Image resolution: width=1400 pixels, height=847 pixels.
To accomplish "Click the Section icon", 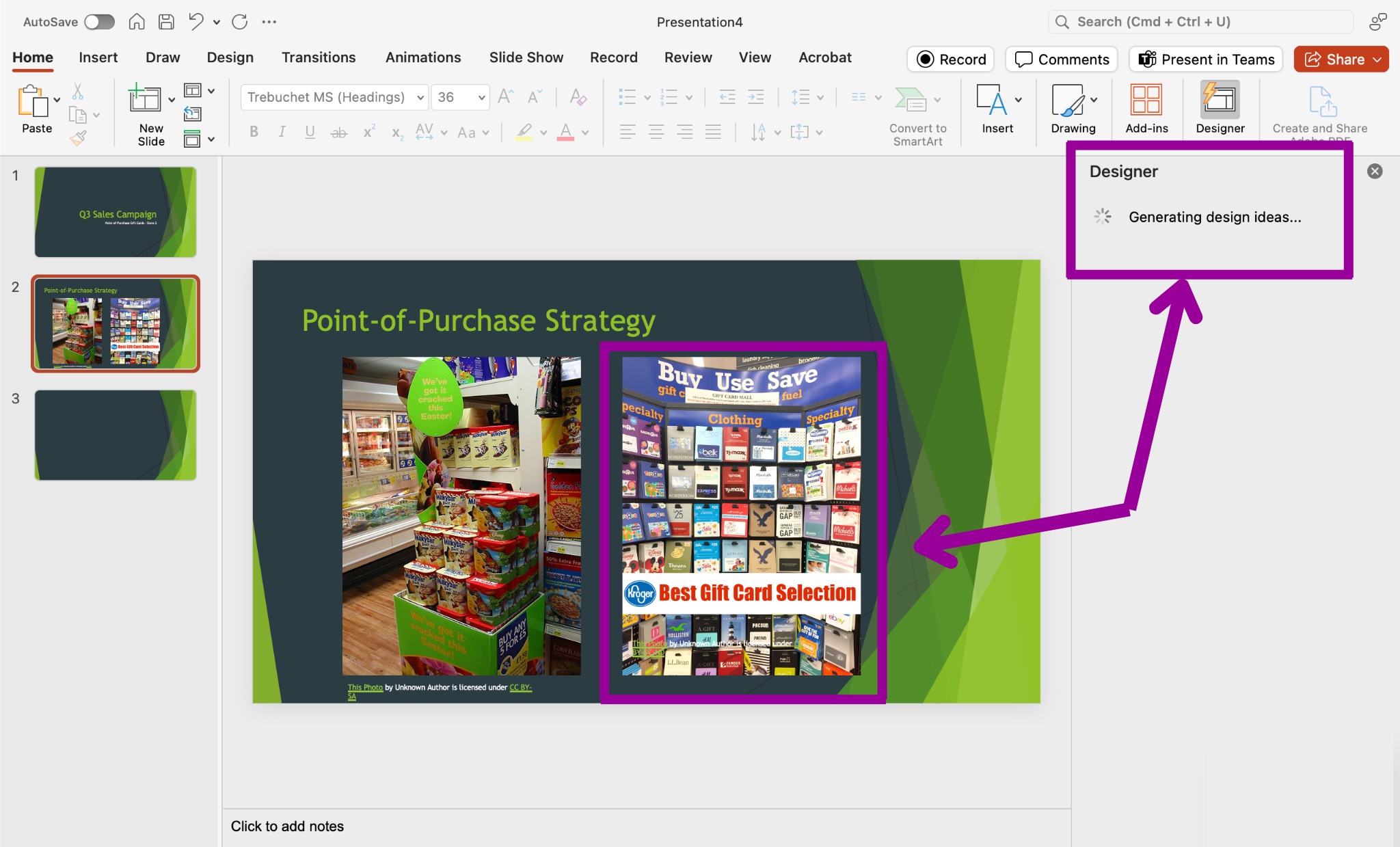I will (193, 139).
